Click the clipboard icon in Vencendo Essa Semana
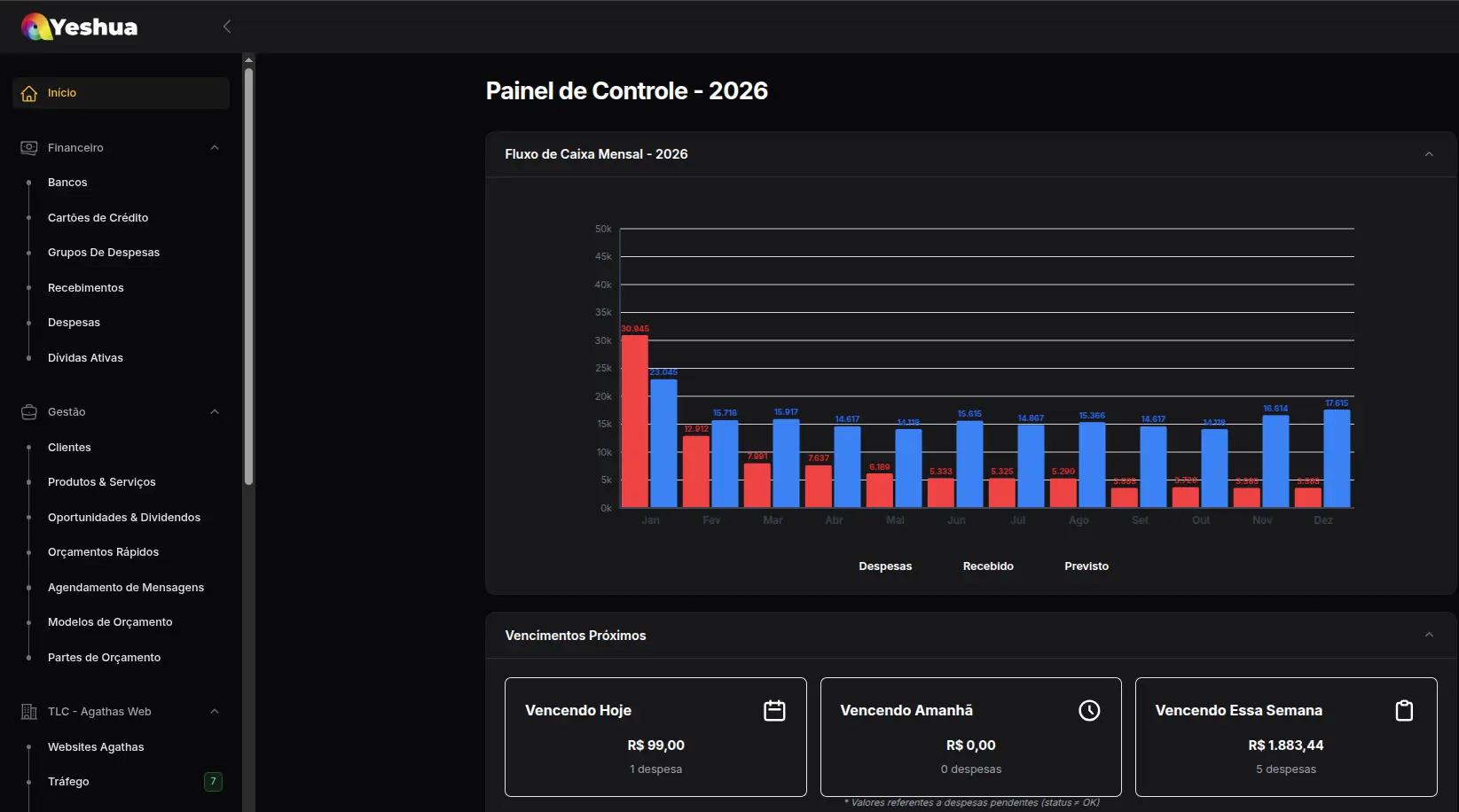 point(1404,711)
